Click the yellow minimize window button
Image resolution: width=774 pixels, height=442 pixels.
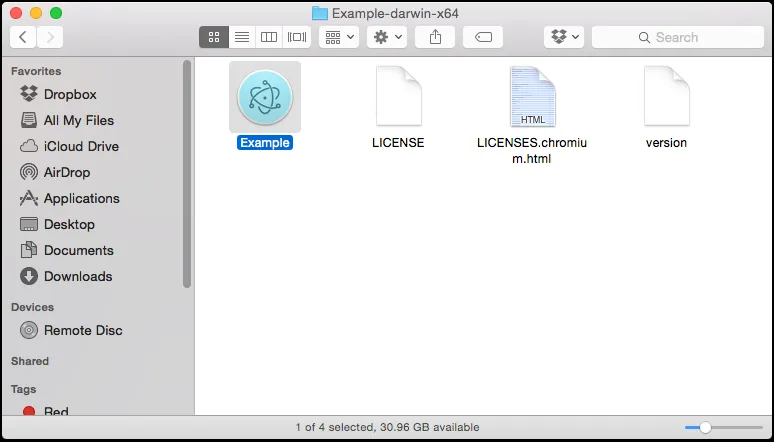click(36, 13)
